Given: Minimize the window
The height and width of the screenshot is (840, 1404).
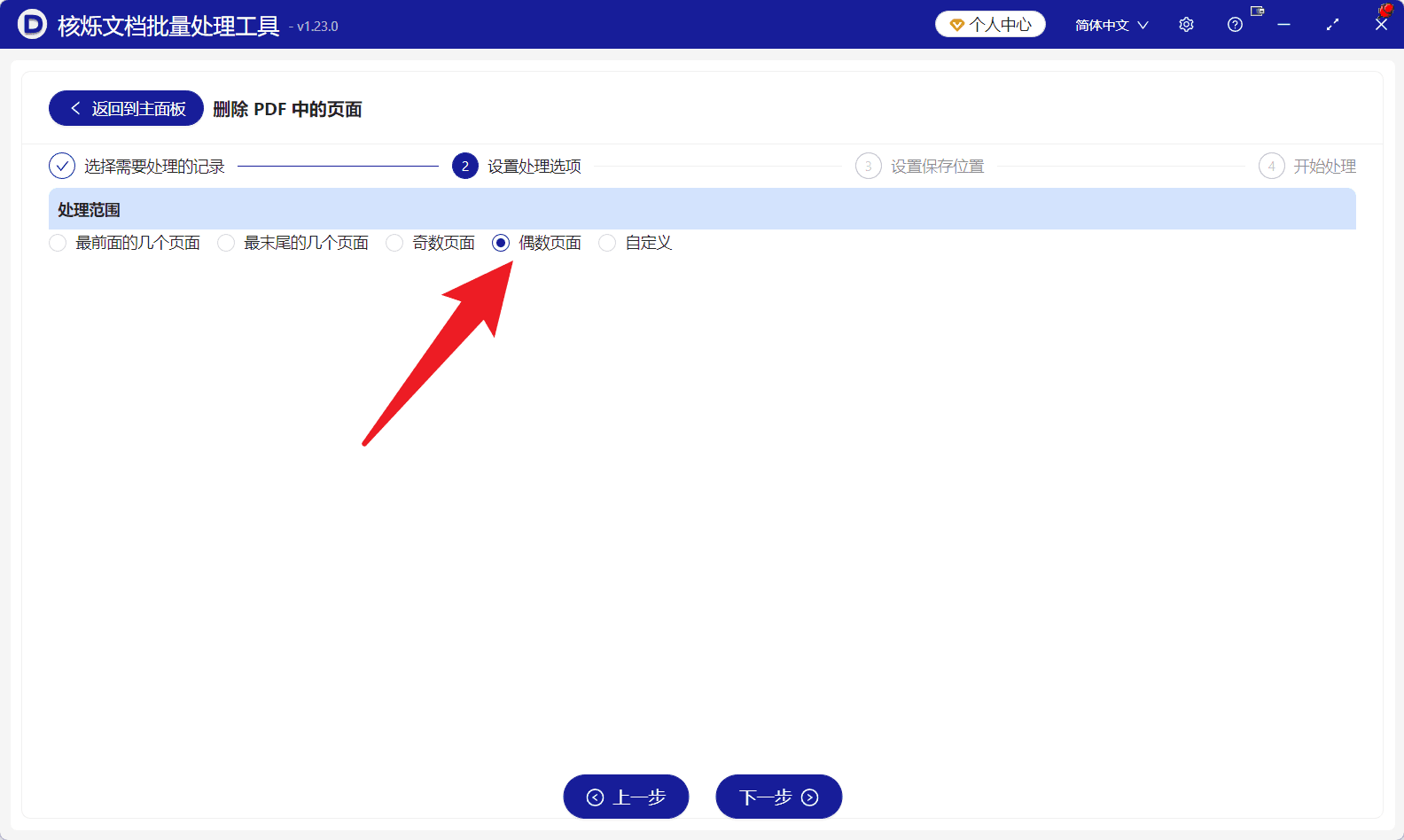Looking at the screenshot, I should [x=1283, y=25].
